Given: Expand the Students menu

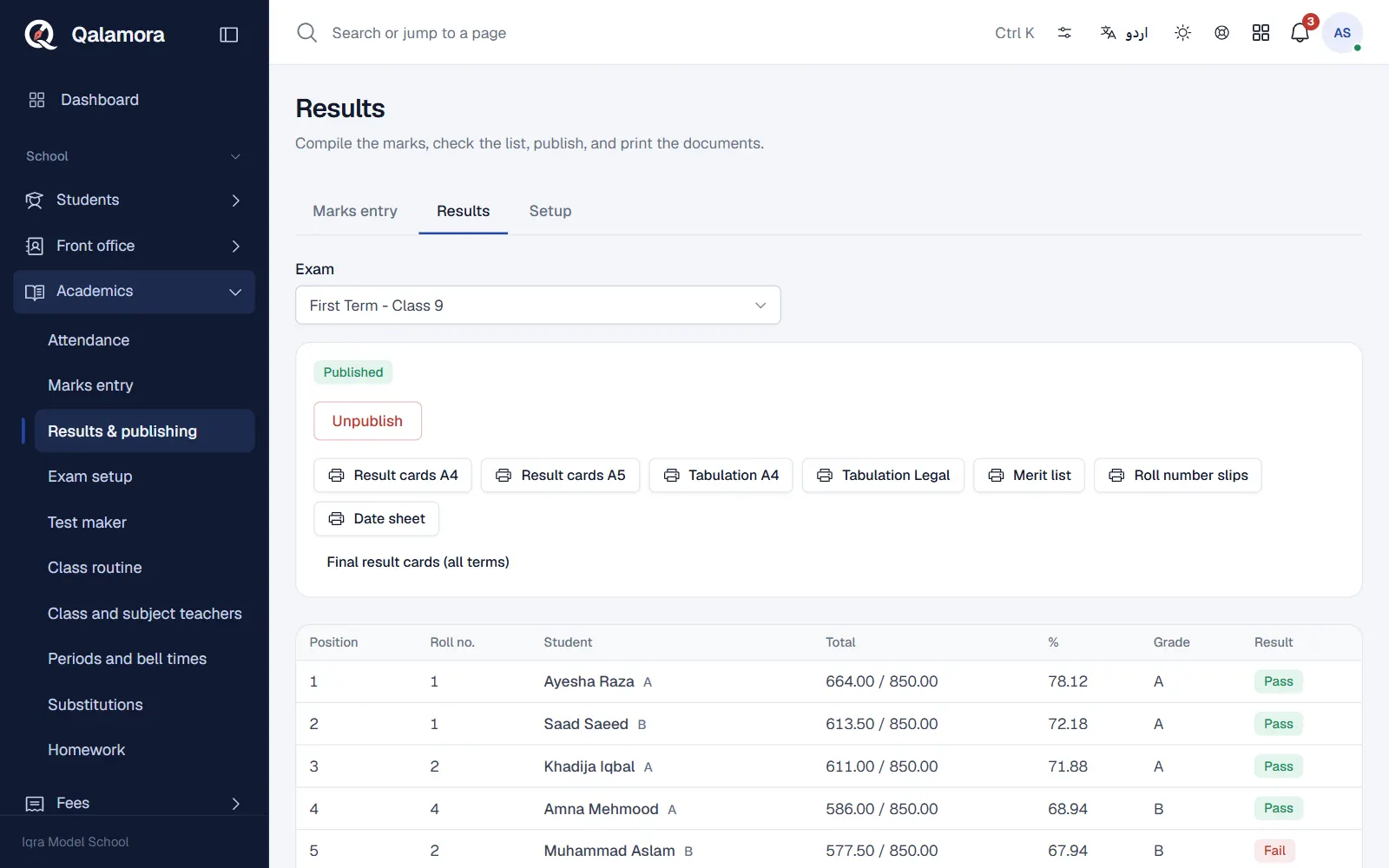Looking at the screenshot, I should pos(135,200).
